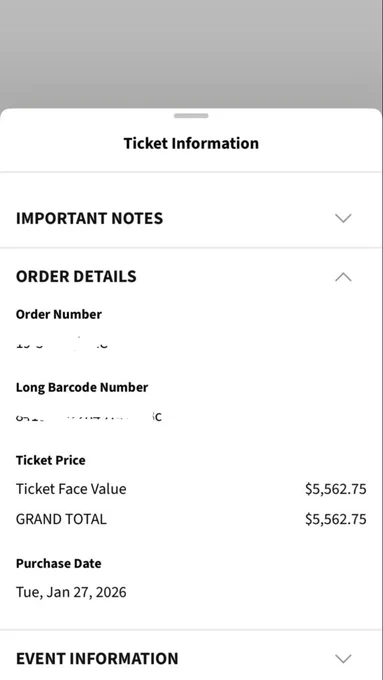Dismiss sheet by tapping gray backdrop

click(191, 52)
